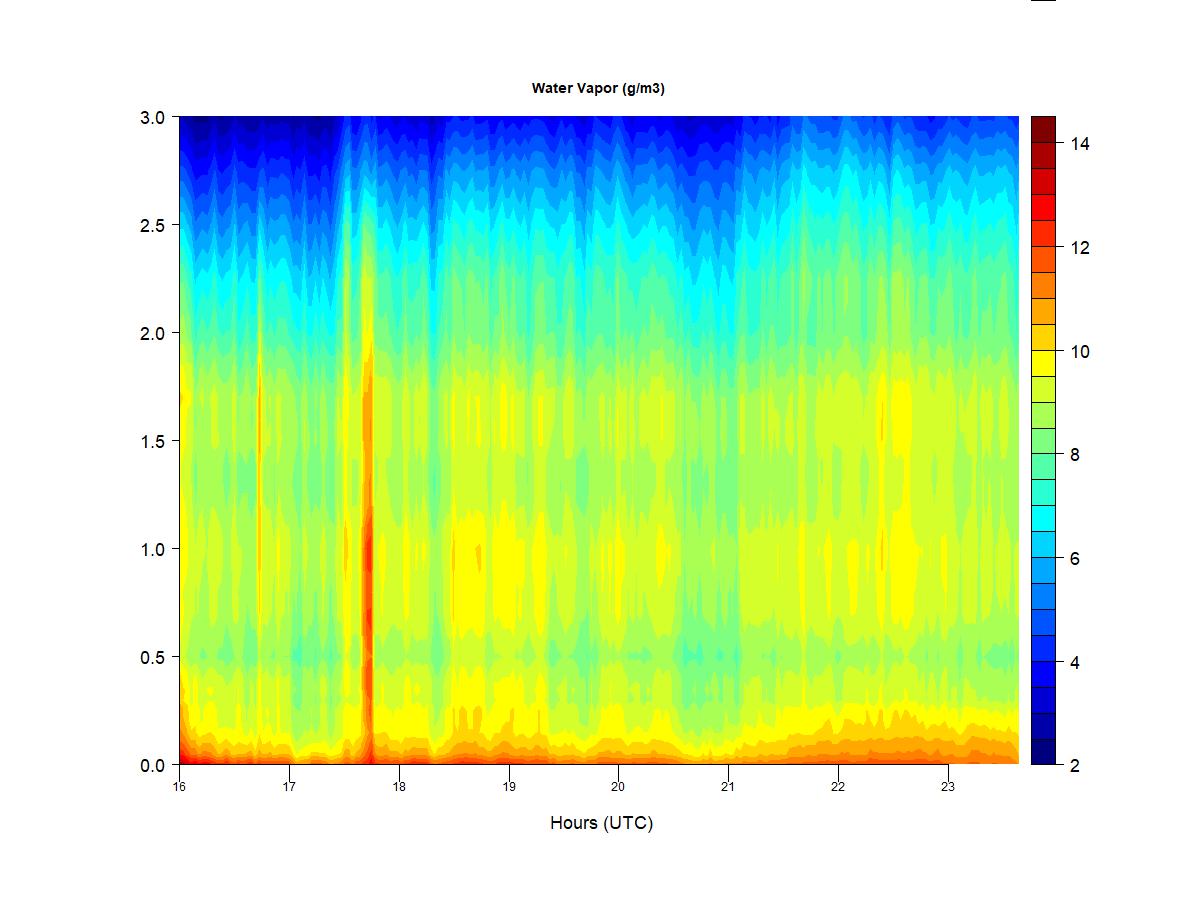
Task: Click the 19 hour tick on x-axis
Action: tap(509, 786)
